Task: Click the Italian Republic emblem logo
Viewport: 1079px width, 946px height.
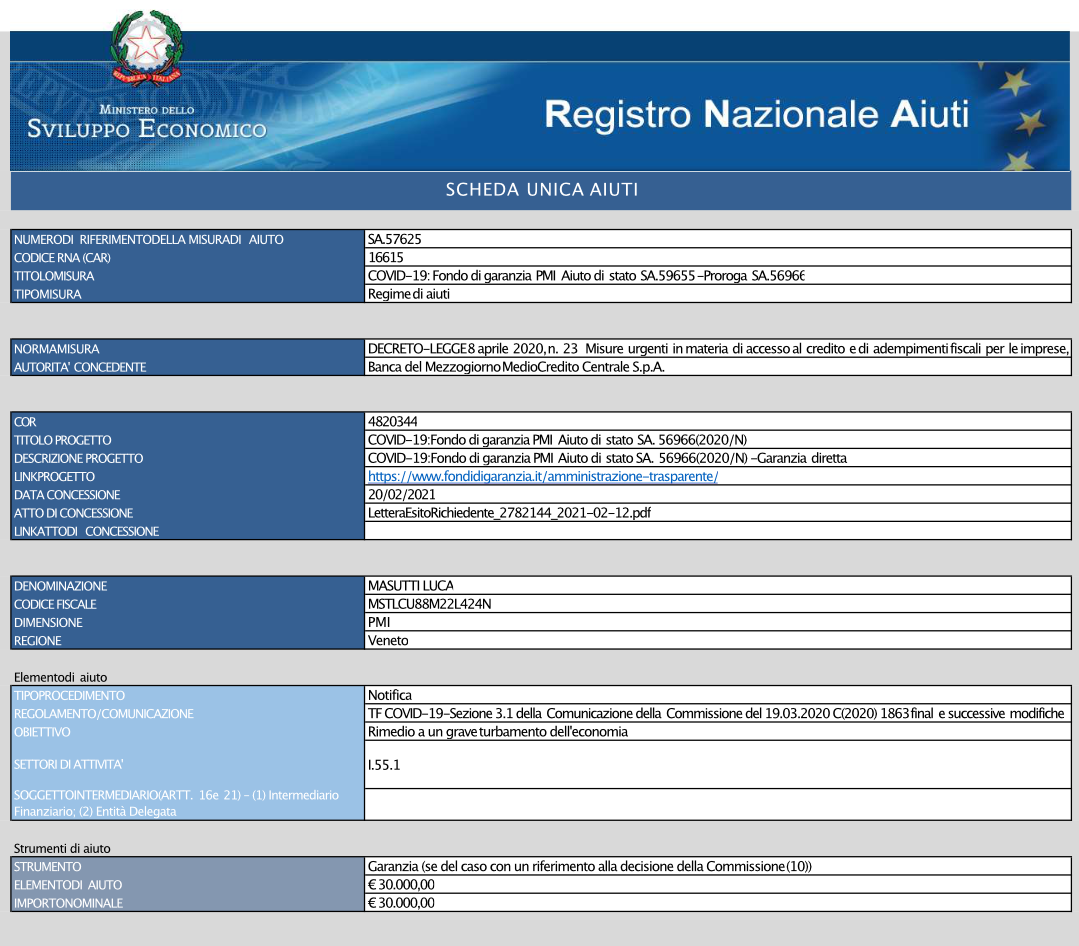Action: click(147, 48)
